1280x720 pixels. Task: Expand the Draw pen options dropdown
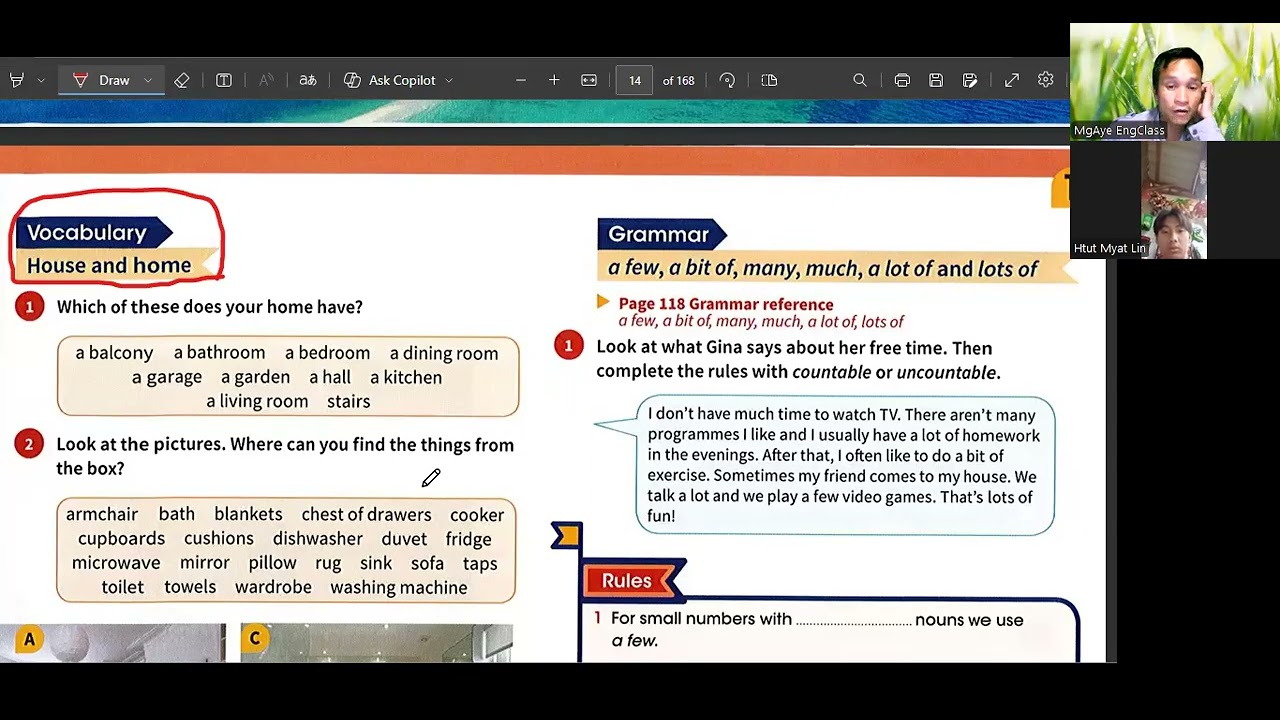[148, 80]
